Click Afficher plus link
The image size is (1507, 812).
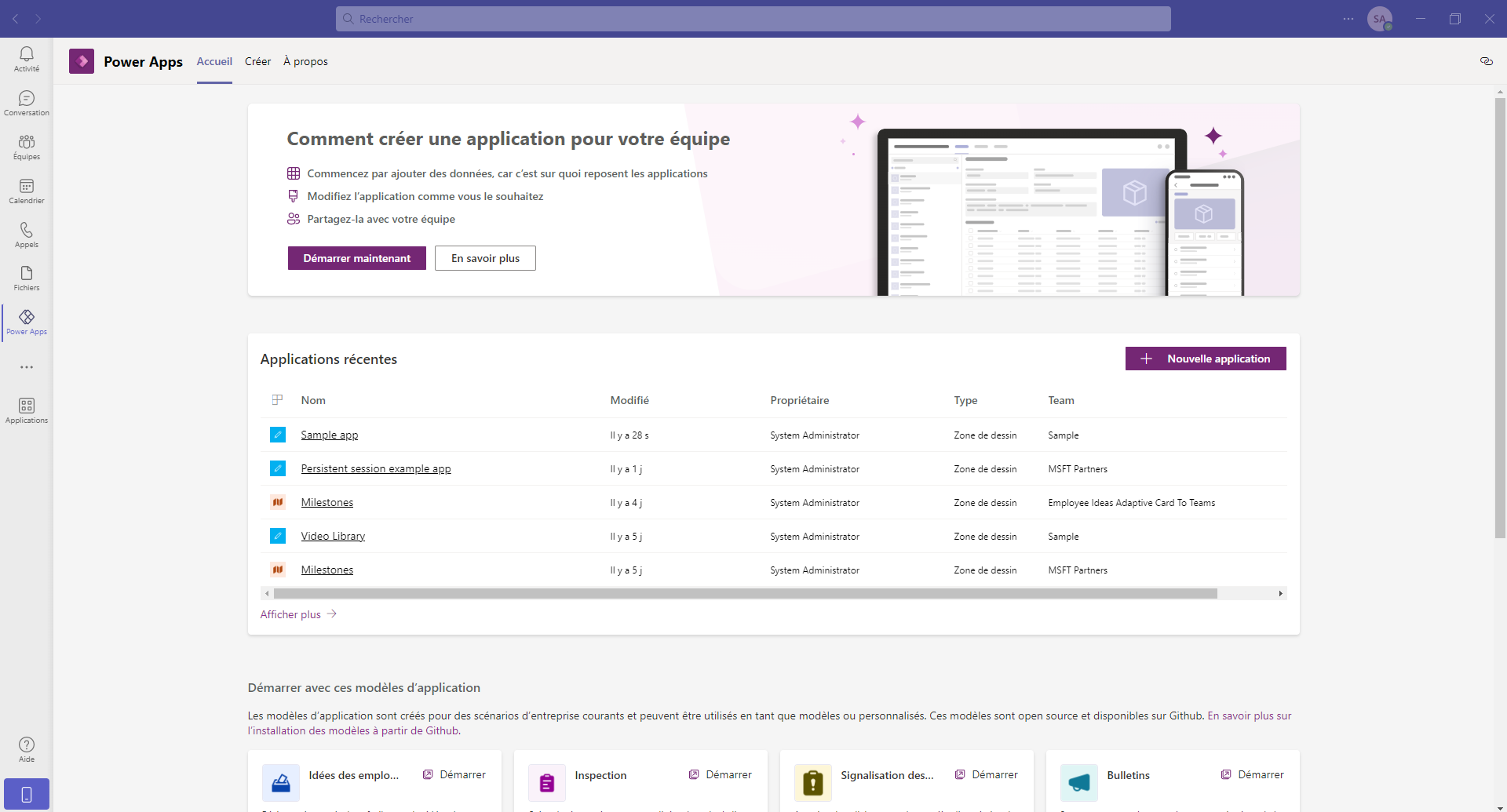(x=298, y=614)
